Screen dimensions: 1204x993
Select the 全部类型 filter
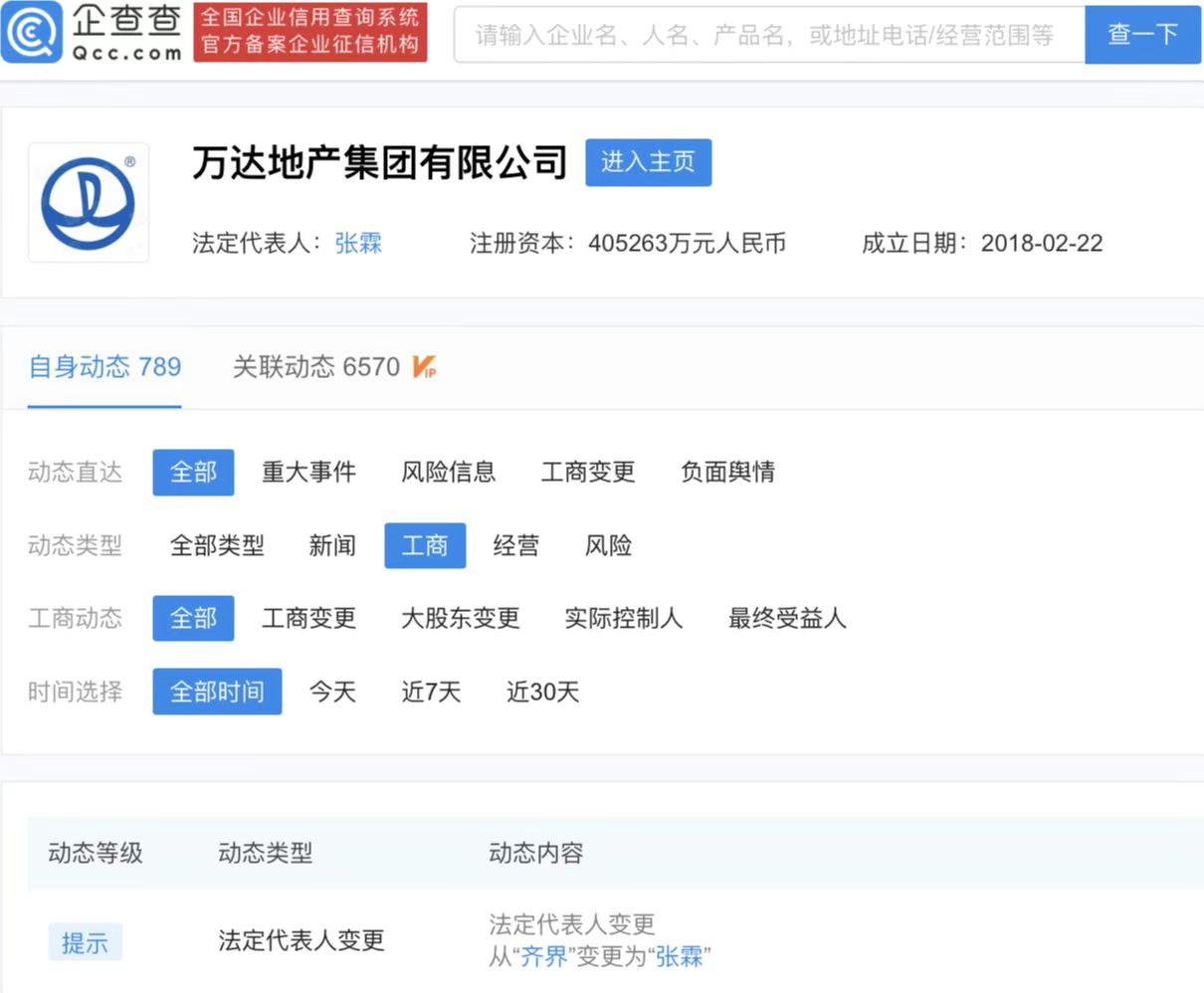(x=217, y=545)
